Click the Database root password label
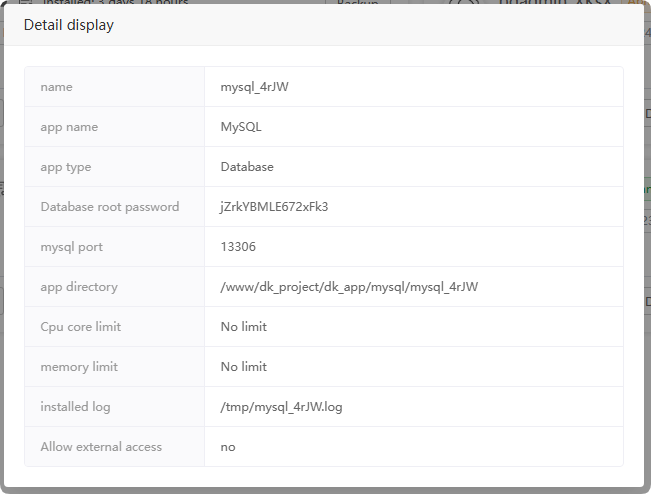 point(110,207)
